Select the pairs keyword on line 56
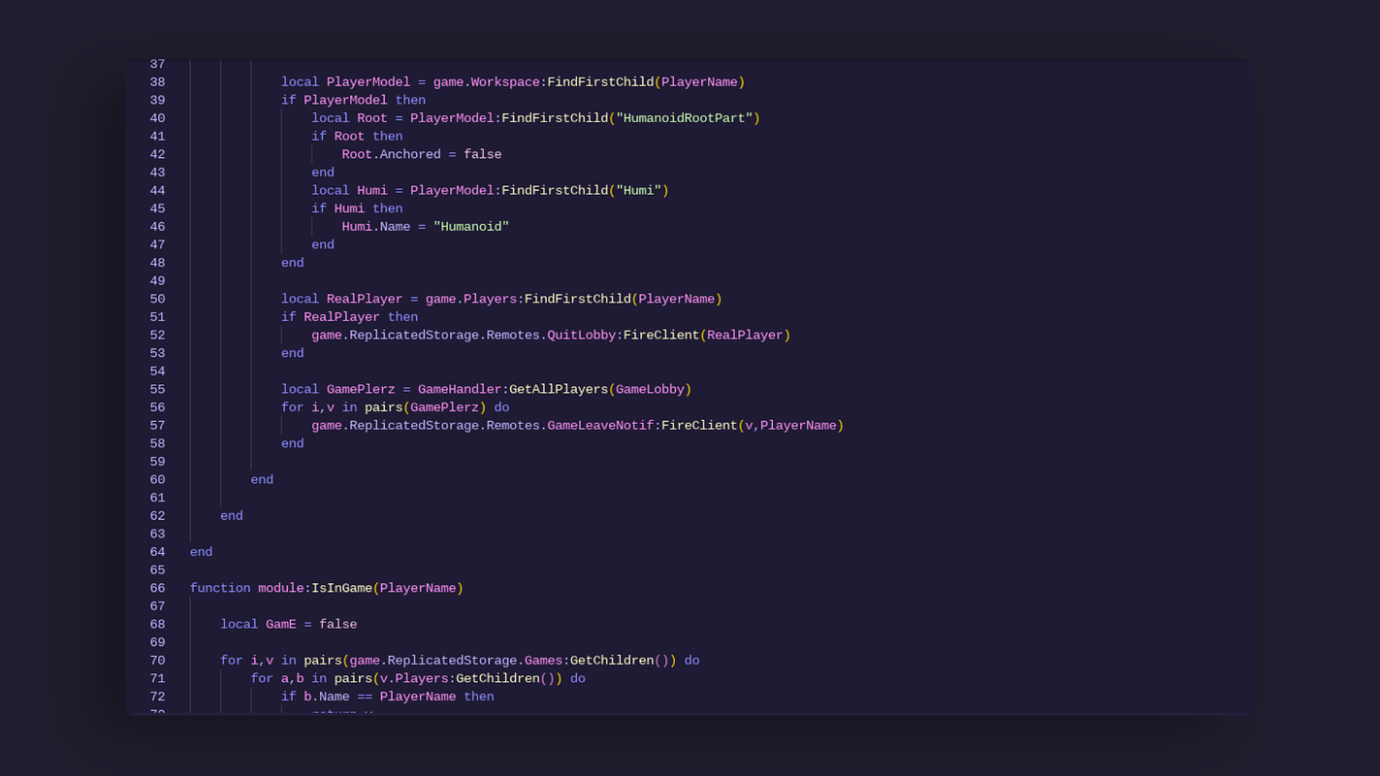1380x776 pixels. (382, 407)
